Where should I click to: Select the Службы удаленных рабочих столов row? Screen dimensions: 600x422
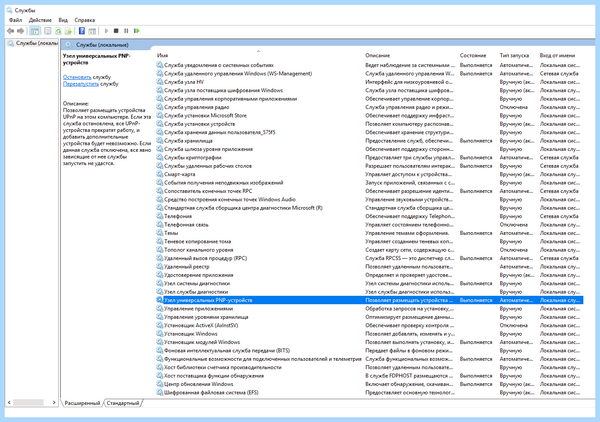[x=369, y=166]
